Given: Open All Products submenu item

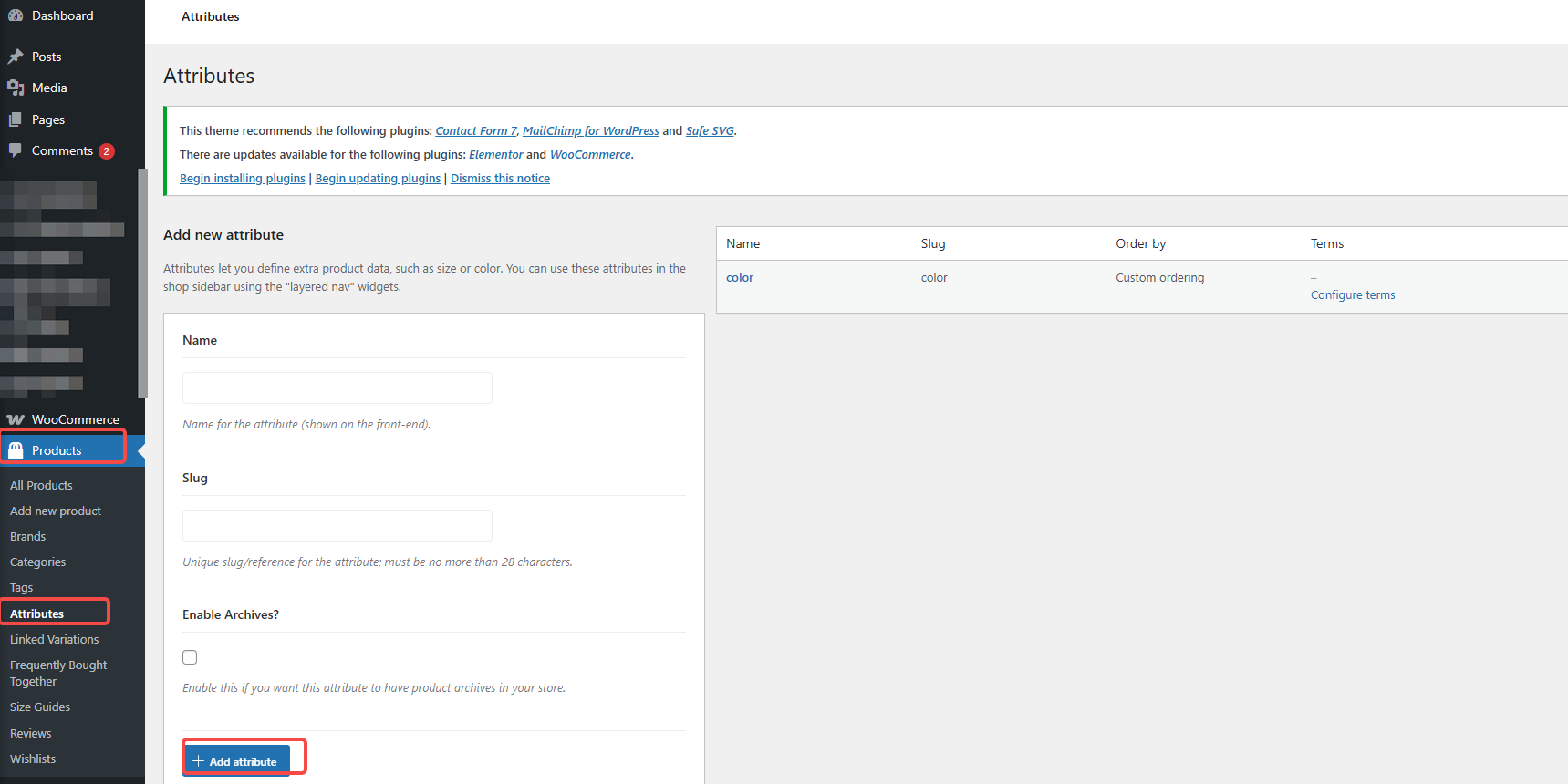Looking at the screenshot, I should point(41,485).
